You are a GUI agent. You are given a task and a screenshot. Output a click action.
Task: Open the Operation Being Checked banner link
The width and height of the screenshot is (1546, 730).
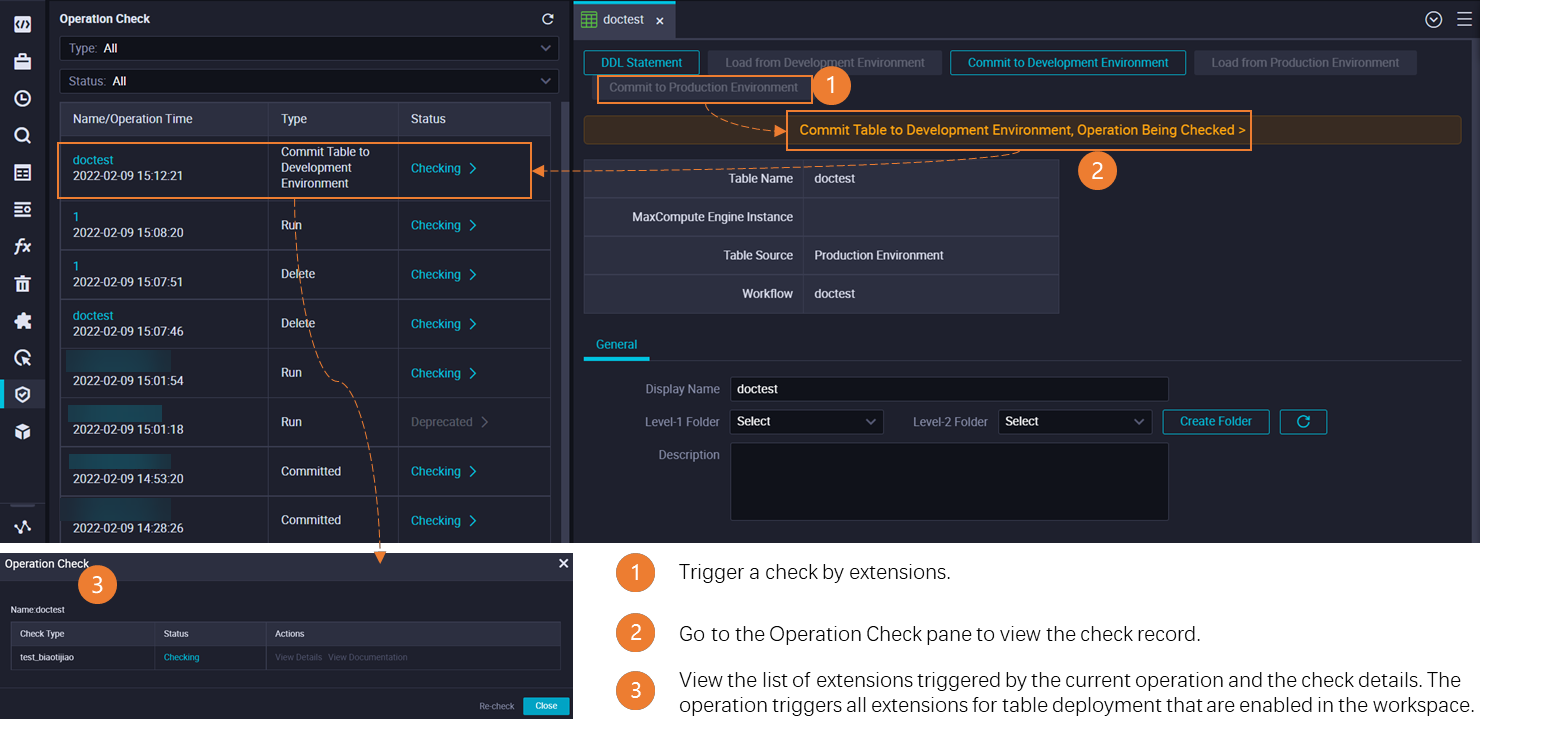click(x=1022, y=130)
